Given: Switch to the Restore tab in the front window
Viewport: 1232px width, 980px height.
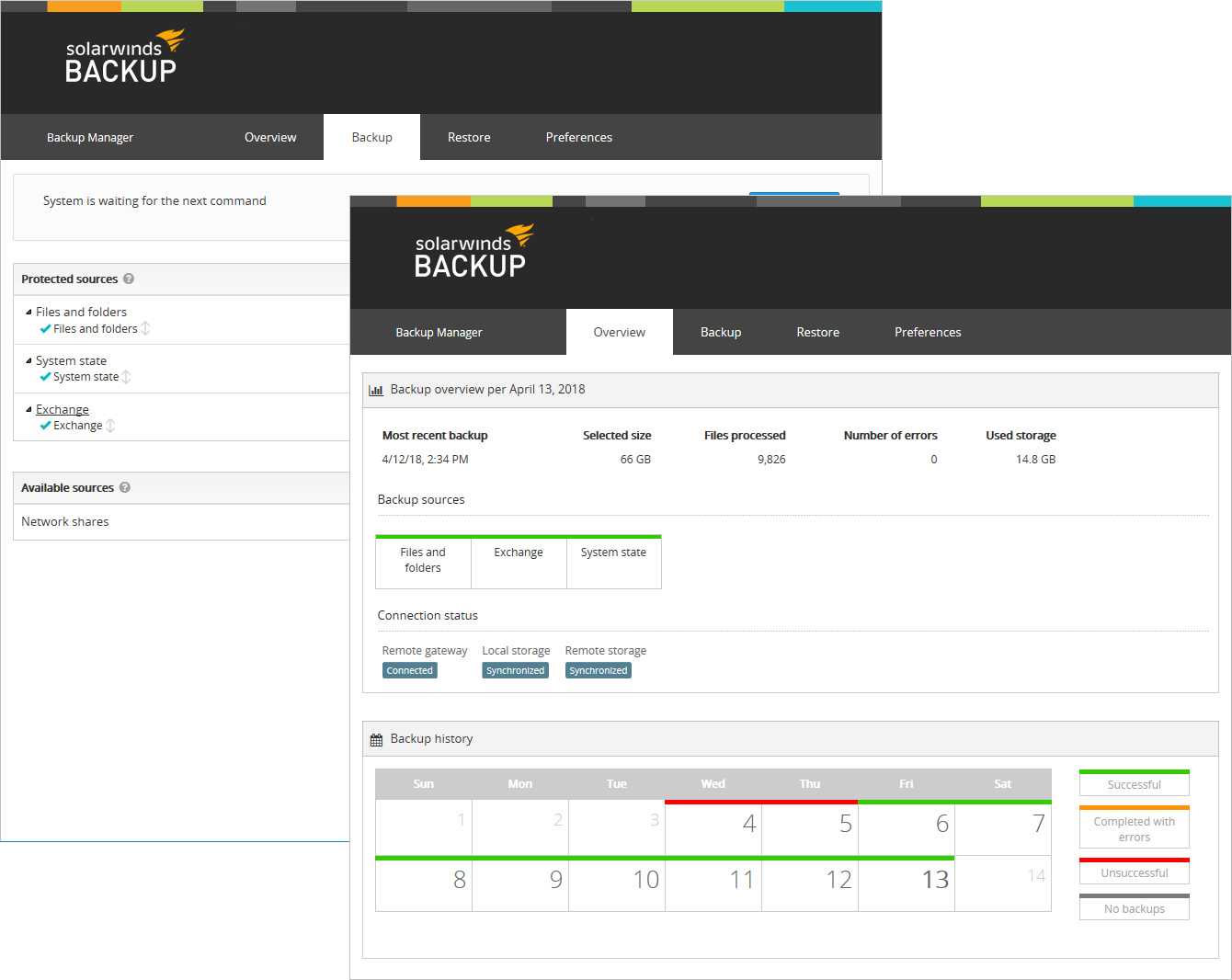Looking at the screenshot, I should click(818, 332).
